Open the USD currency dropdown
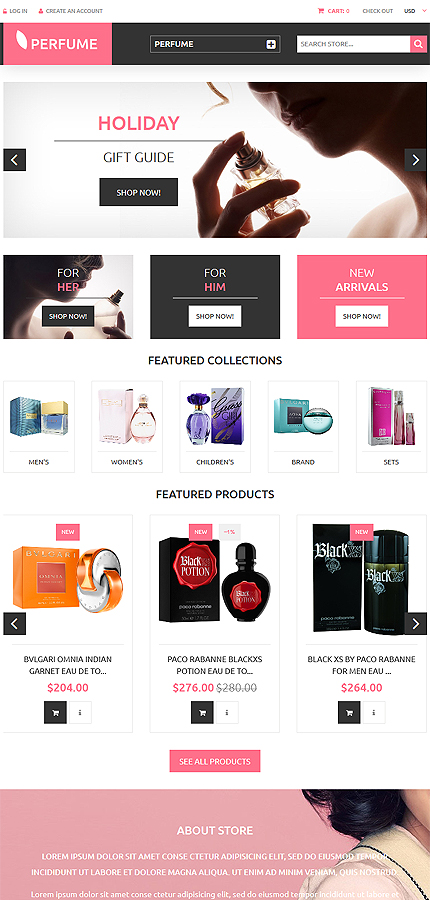This screenshot has width=430, height=900. coord(414,11)
